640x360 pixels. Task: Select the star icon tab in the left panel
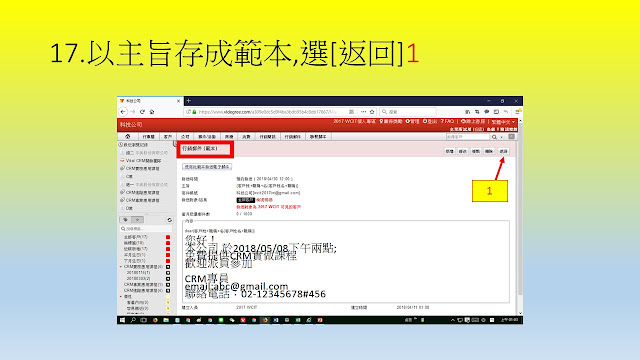(x=138, y=220)
